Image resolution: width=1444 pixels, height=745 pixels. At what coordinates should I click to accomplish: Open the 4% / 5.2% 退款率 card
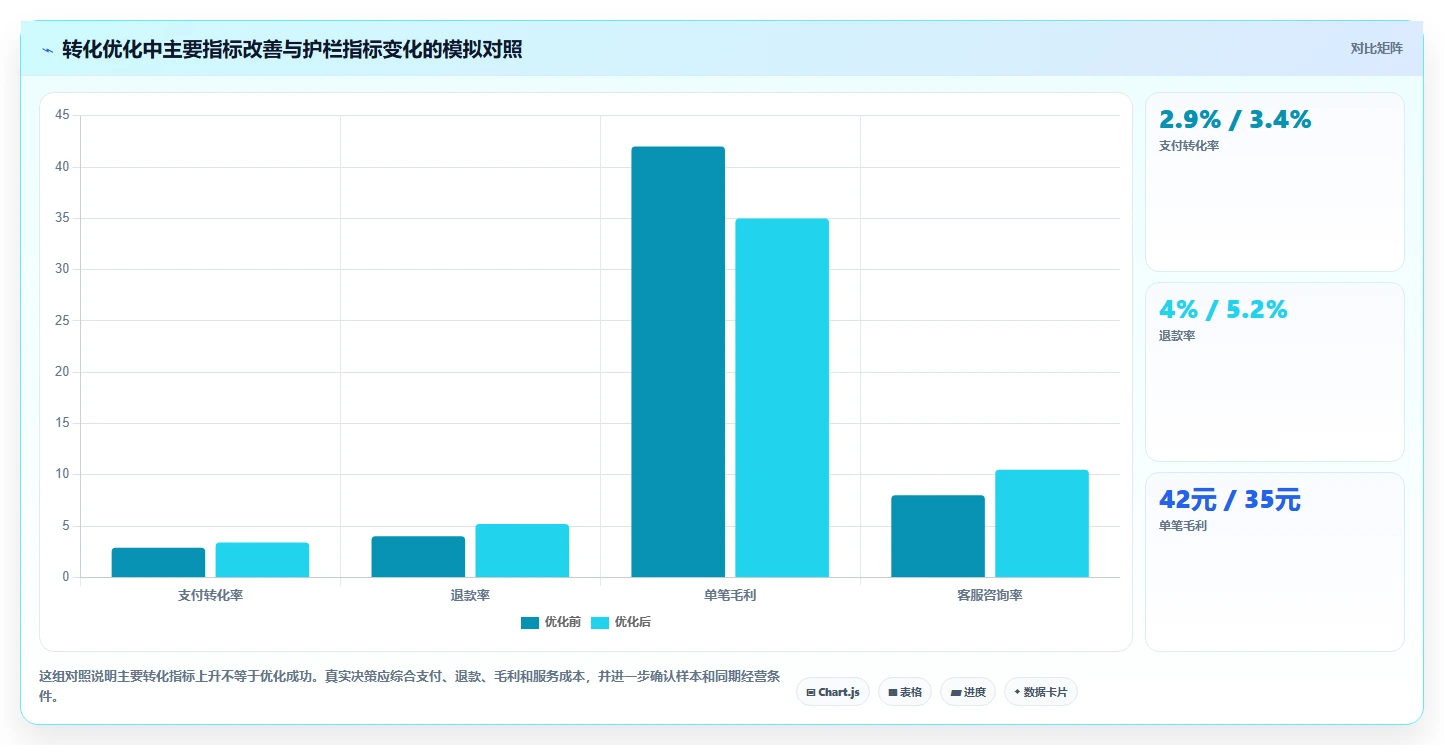1274,372
